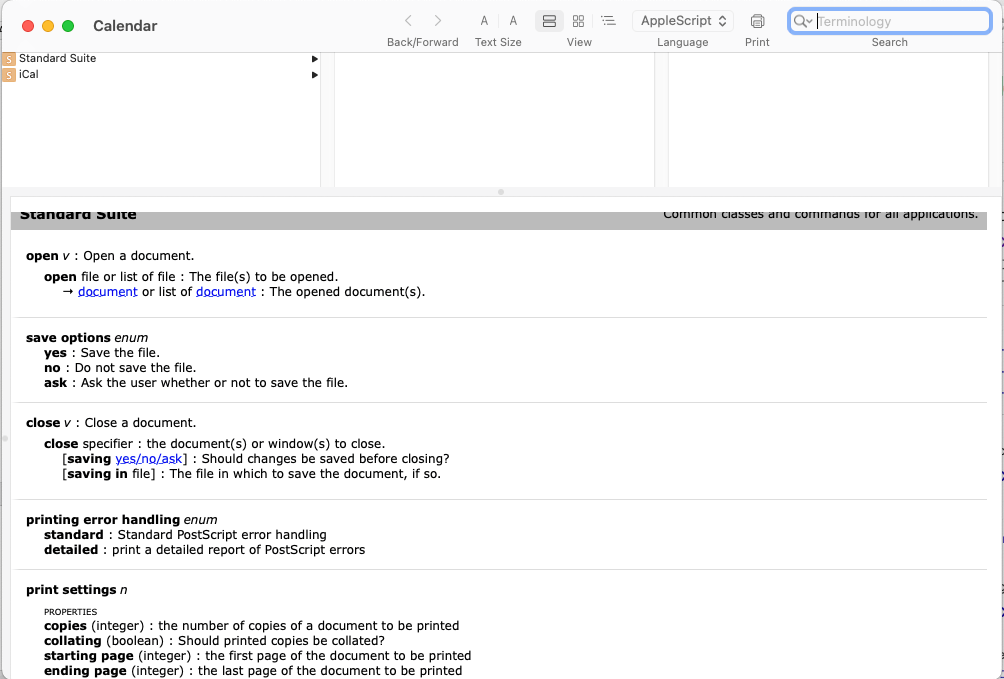The height and width of the screenshot is (679, 1004).
Task: Click the PROPERTIES label
Action: click(70, 612)
